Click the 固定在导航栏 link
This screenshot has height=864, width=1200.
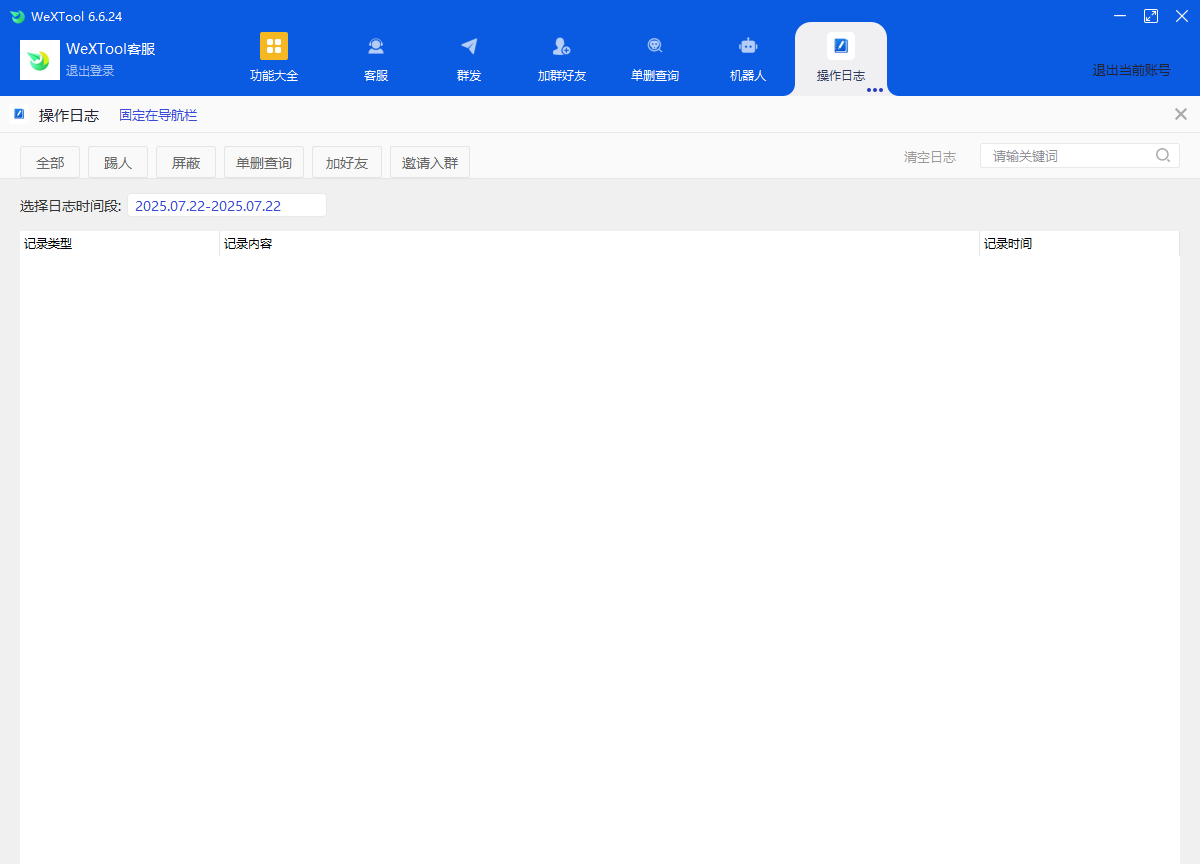[158, 115]
